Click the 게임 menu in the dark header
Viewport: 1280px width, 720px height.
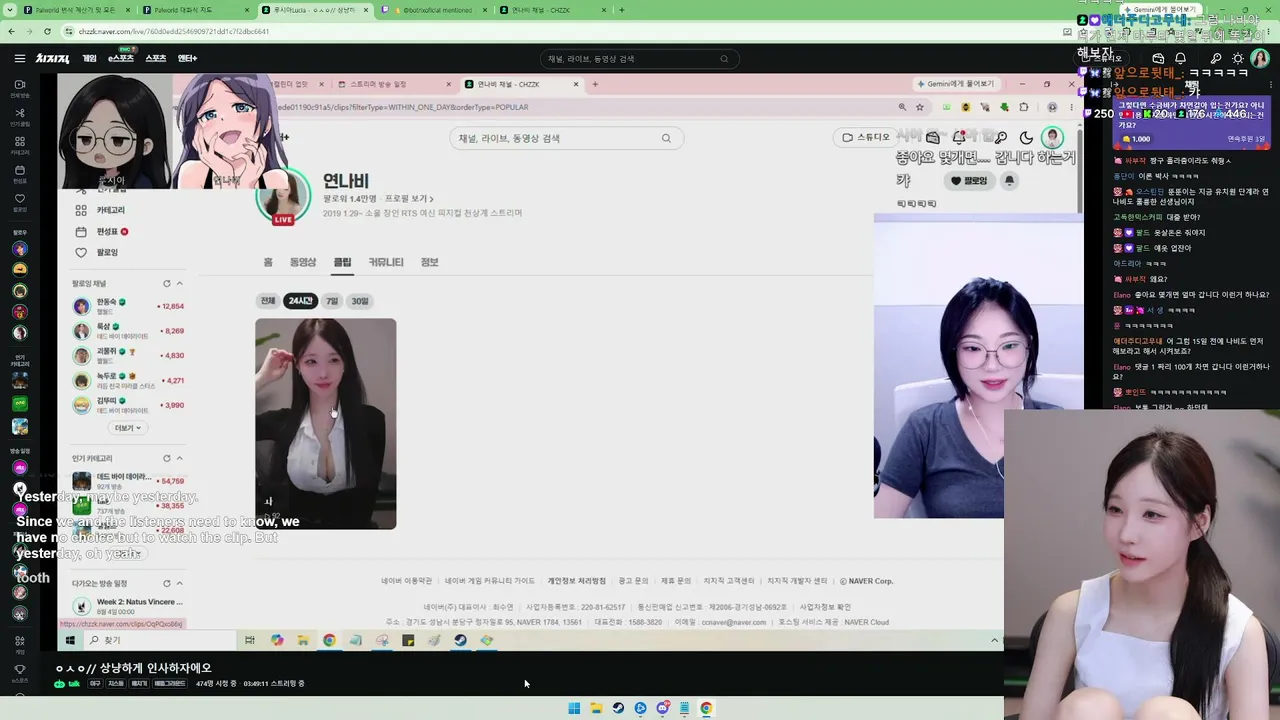click(89, 58)
